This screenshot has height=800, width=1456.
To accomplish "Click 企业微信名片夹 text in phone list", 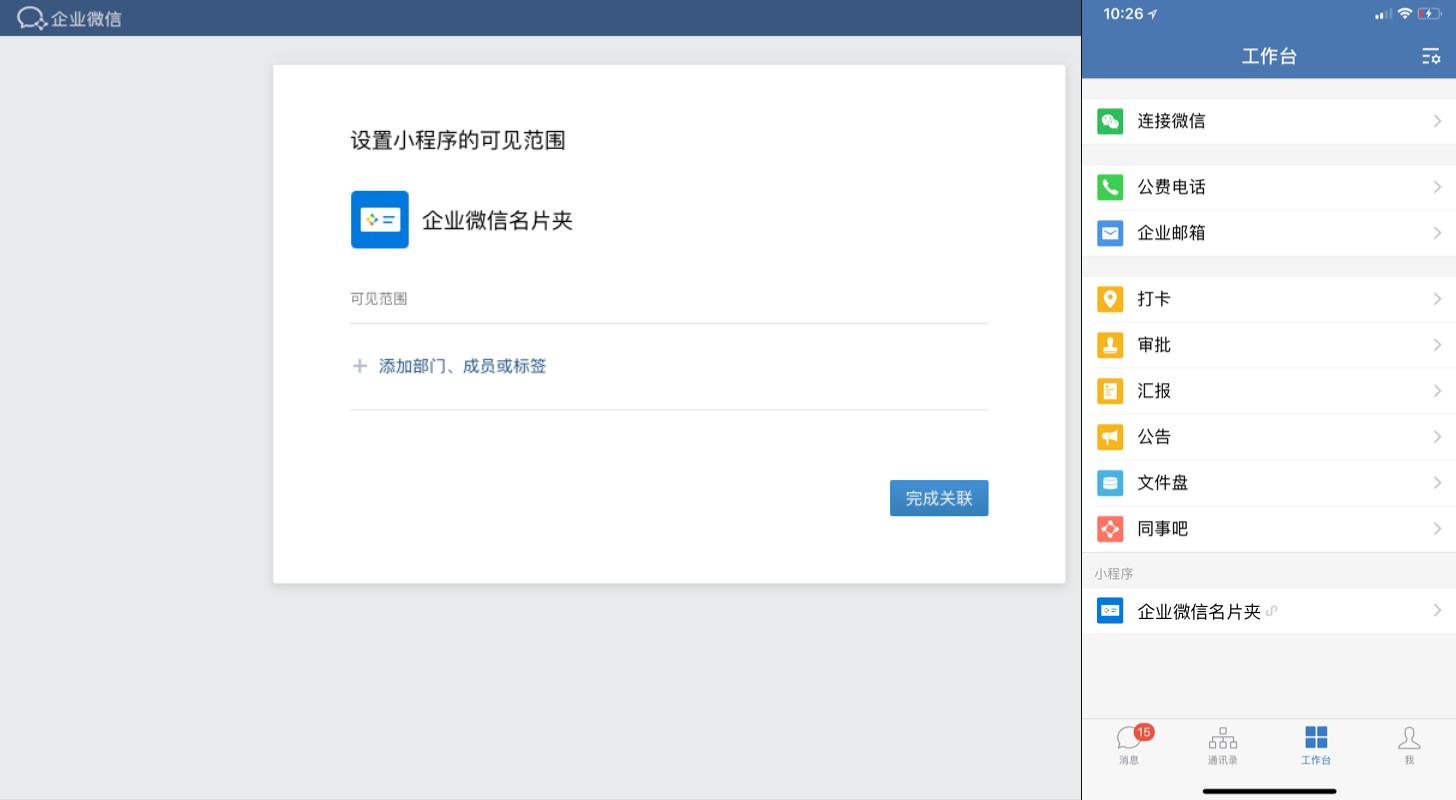I will (x=1199, y=611).
